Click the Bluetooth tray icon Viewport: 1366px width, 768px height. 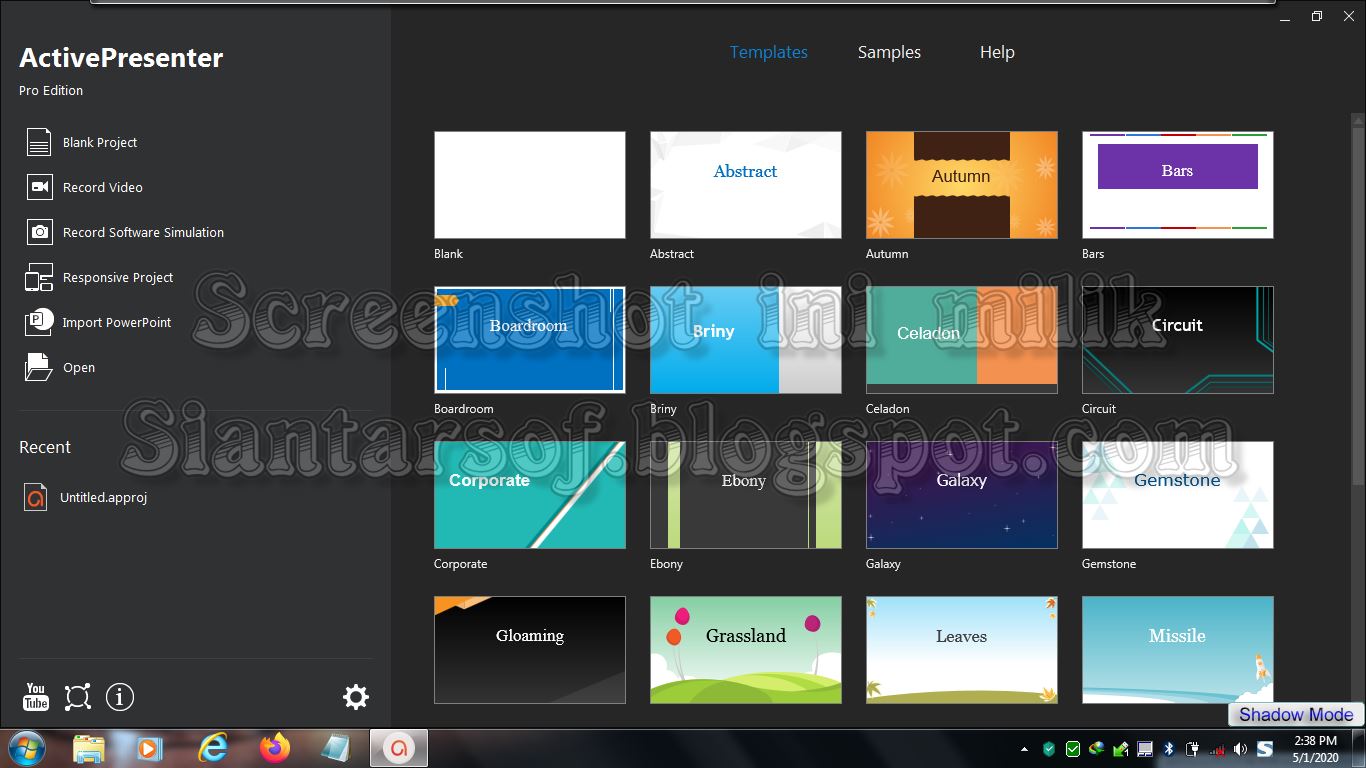tap(1168, 748)
